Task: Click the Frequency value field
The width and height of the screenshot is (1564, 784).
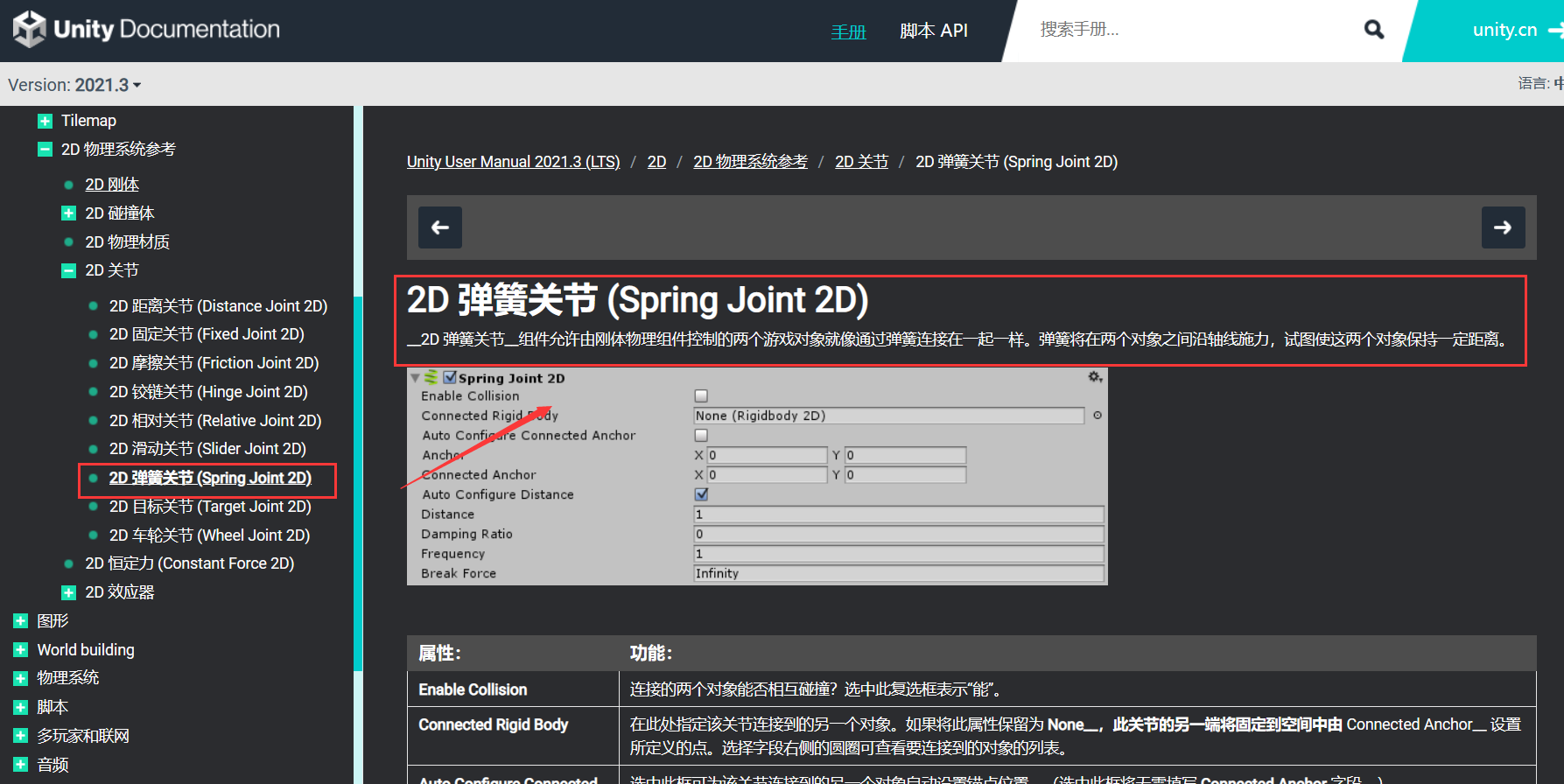Action: 898,554
